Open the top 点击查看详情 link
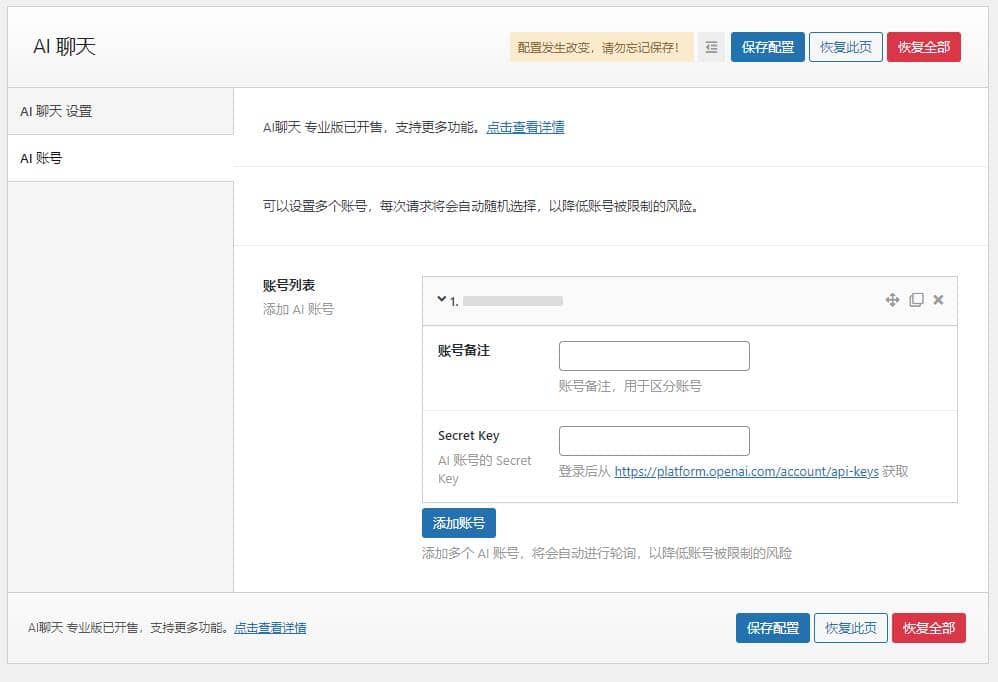 pos(525,127)
